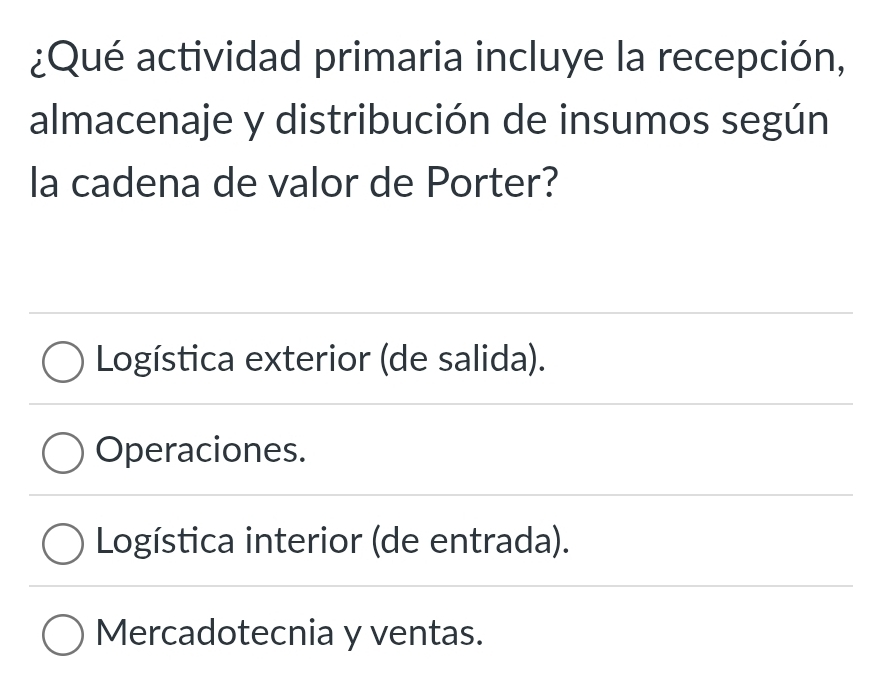
Task: Click the answer text 'Logística interior (de entrada)'
Action: point(332,541)
